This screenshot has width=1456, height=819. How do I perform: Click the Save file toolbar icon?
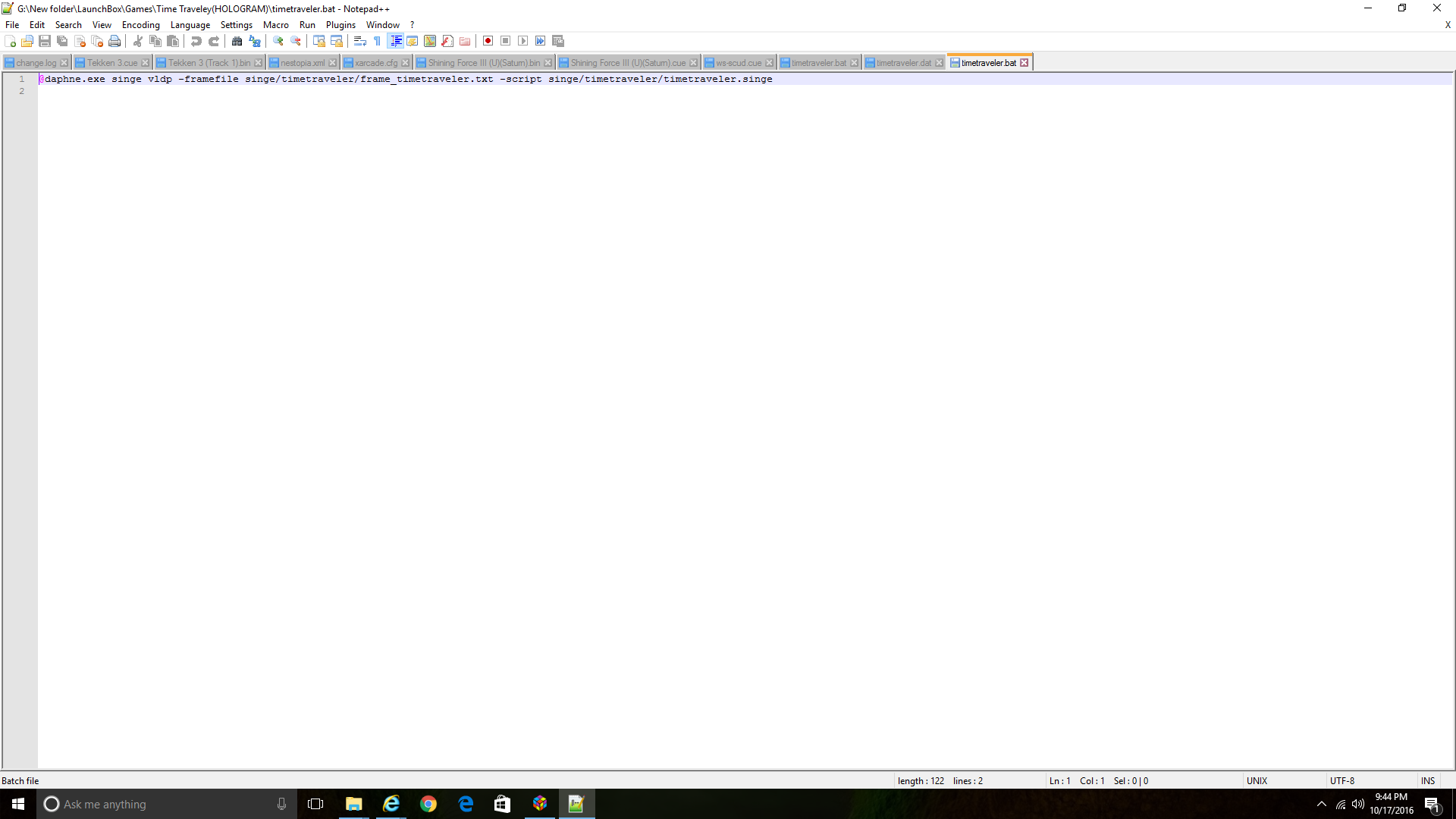[x=45, y=41]
